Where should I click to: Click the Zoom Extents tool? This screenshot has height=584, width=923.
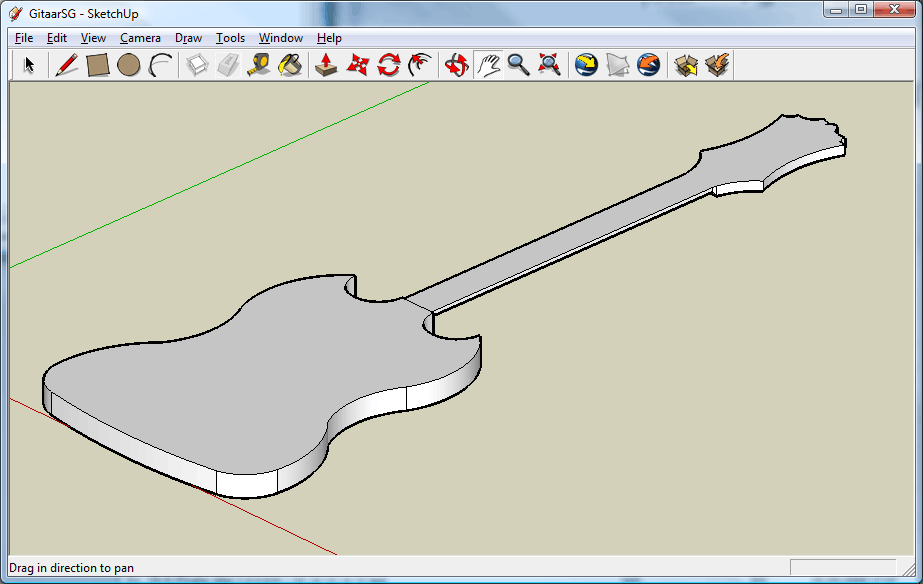(550, 65)
